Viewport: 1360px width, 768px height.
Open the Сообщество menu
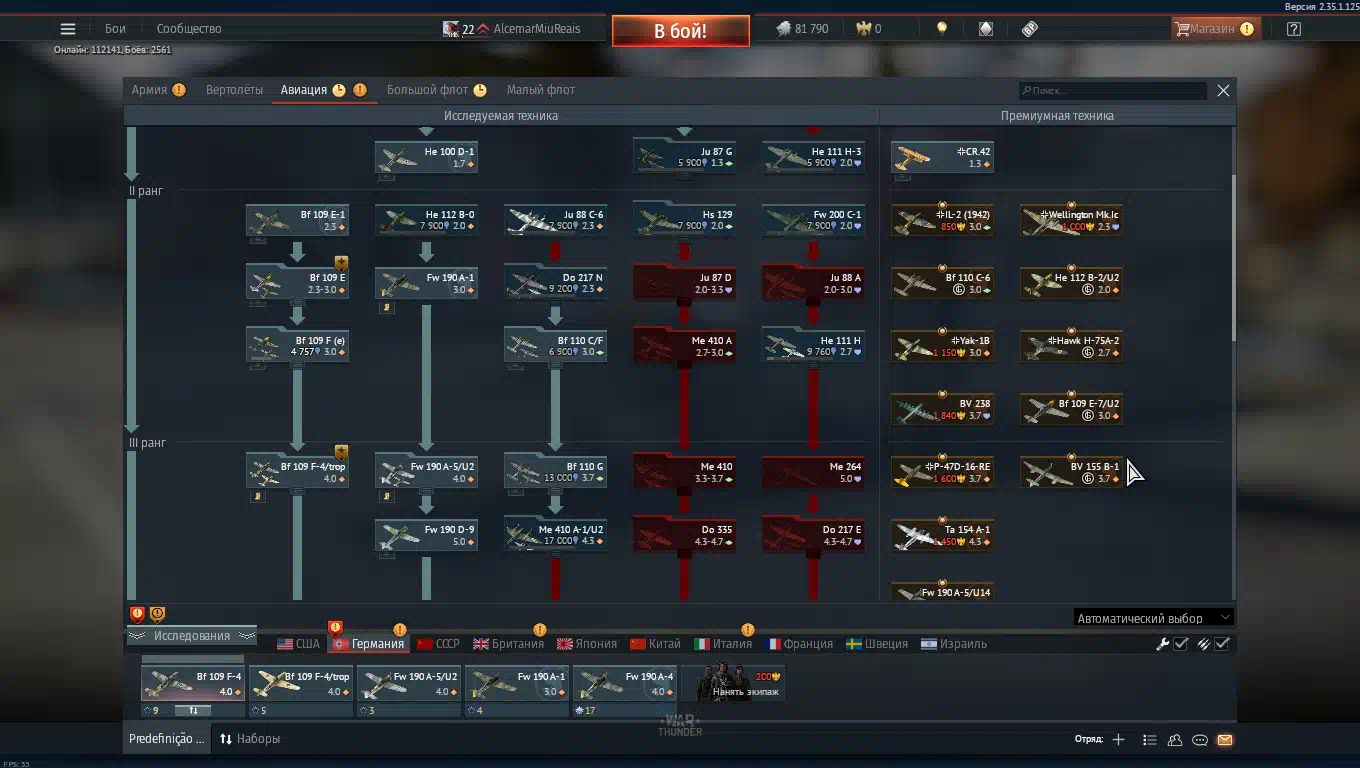(x=188, y=29)
